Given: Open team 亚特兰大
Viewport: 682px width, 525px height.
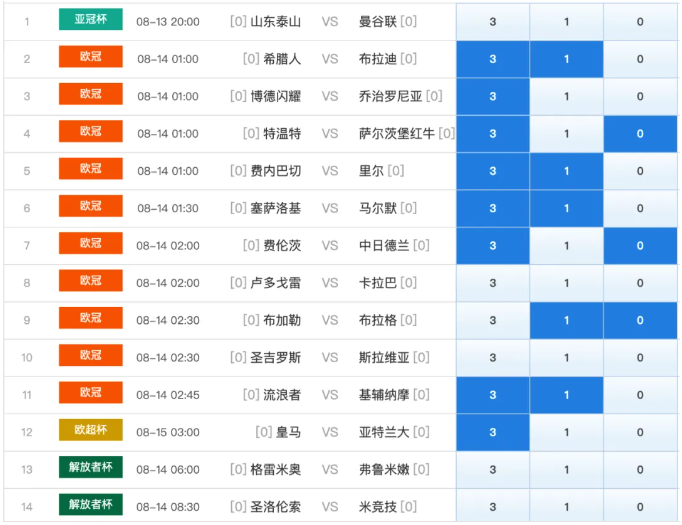Looking at the screenshot, I should coord(384,432).
